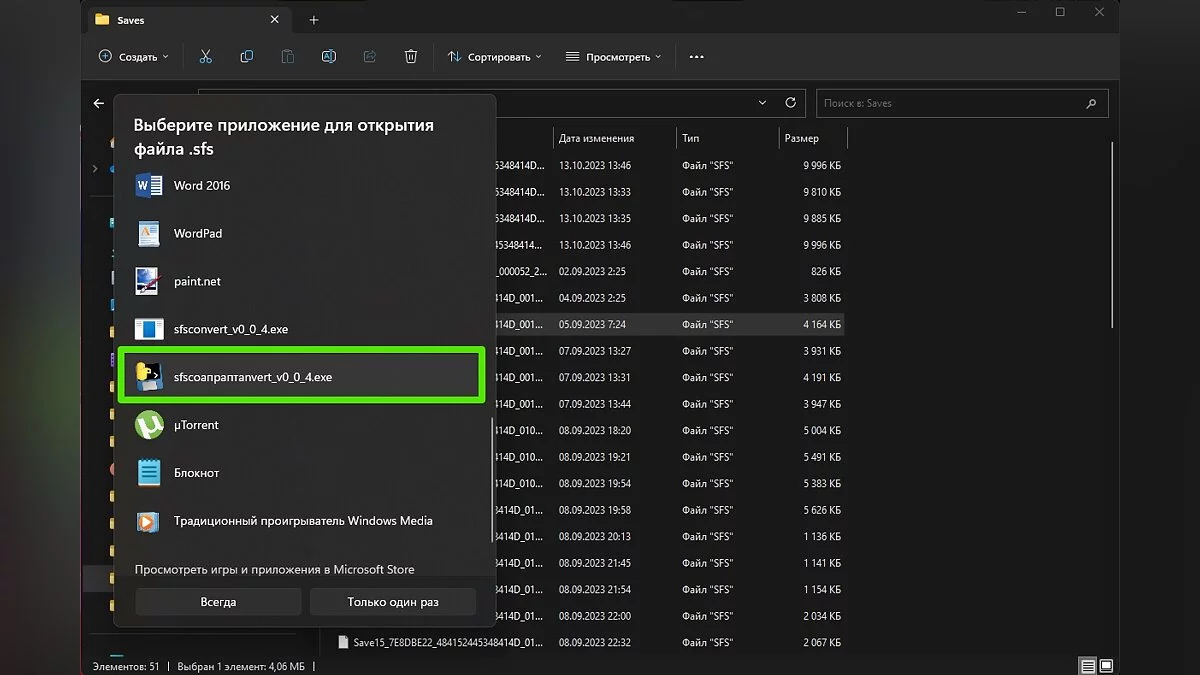Click the Refresh icon beside address bar

click(791, 103)
